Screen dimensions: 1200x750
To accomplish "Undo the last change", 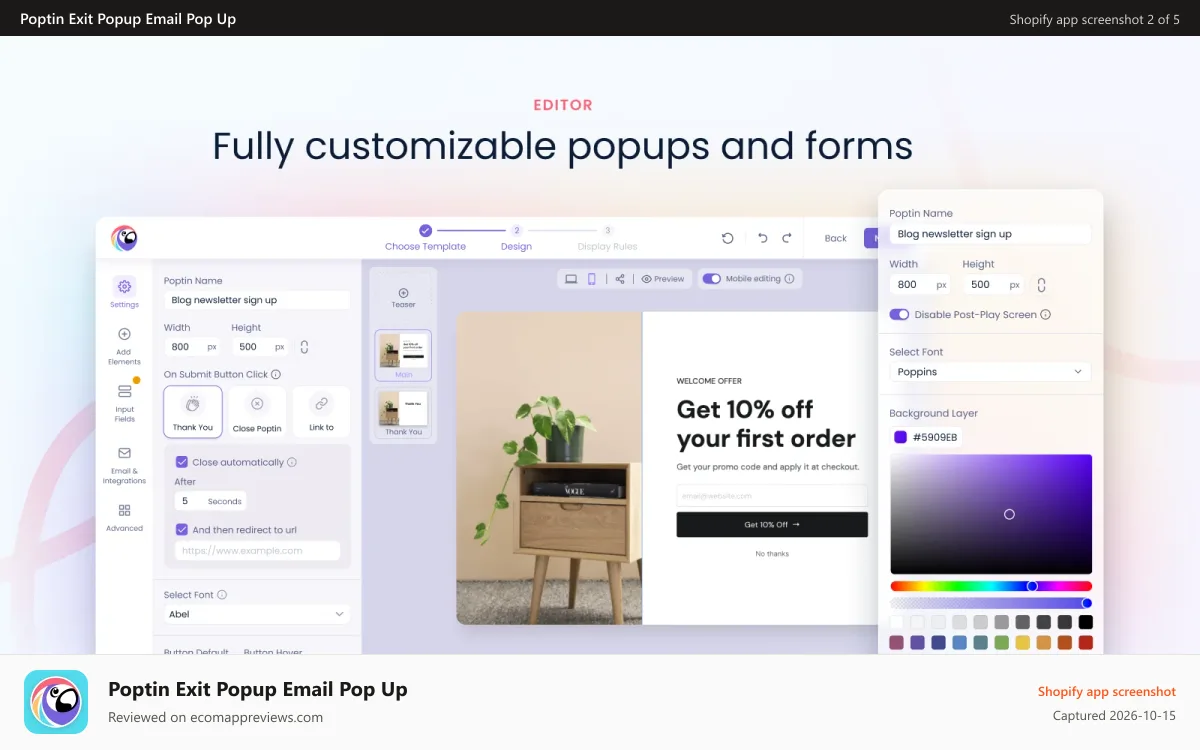I will [x=762, y=238].
